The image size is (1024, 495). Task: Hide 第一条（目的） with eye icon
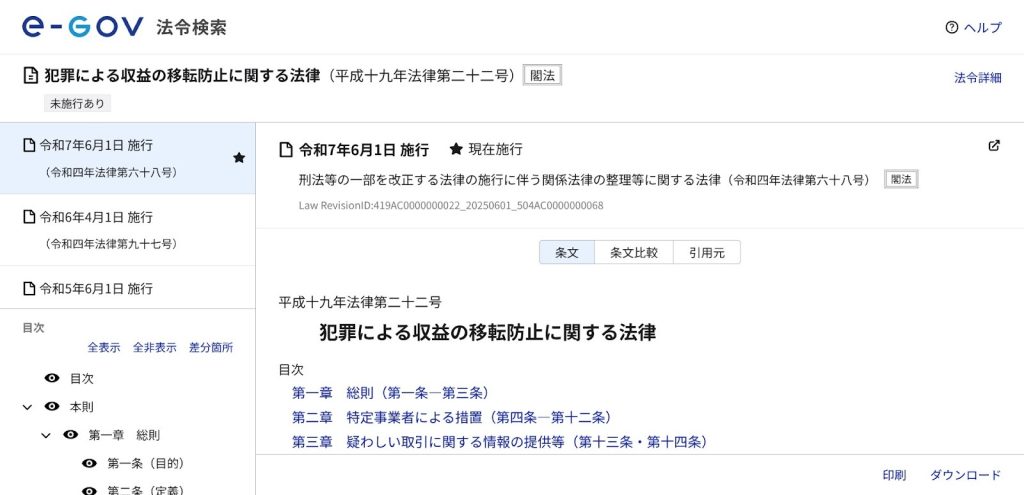pyautogui.click(x=89, y=463)
